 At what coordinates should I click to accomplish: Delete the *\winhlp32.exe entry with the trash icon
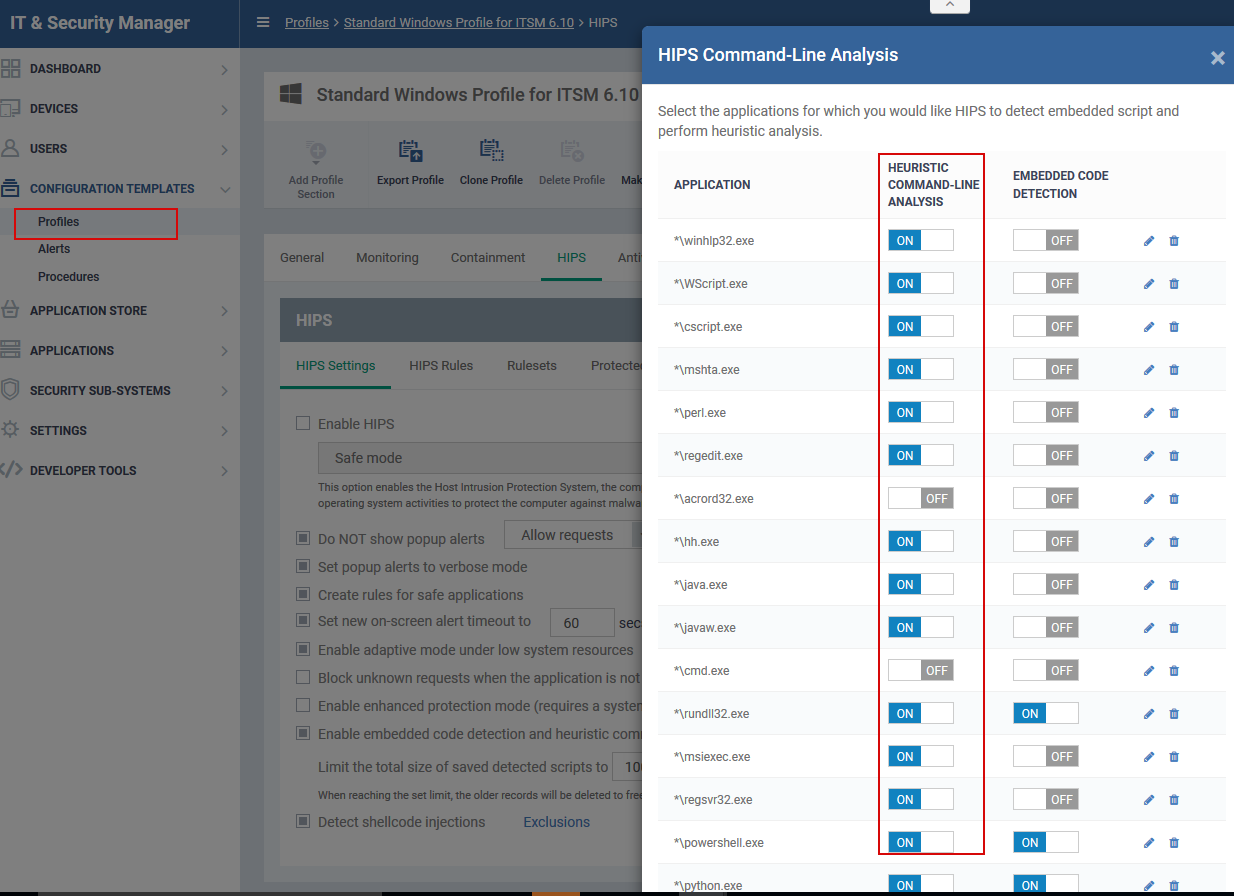(1174, 241)
